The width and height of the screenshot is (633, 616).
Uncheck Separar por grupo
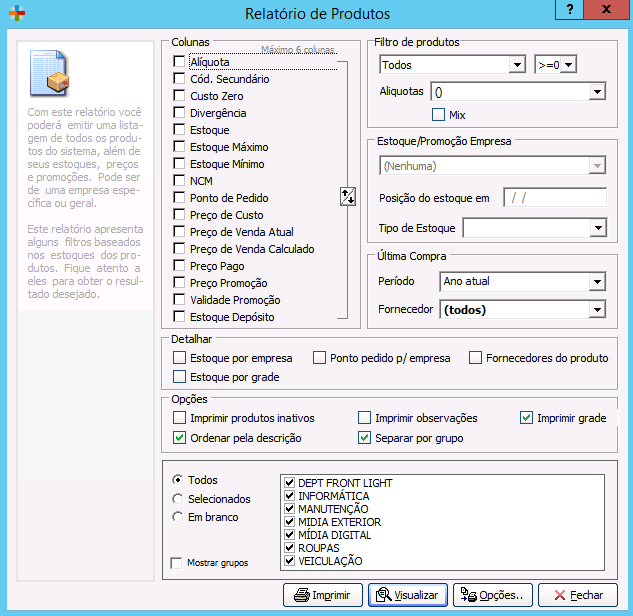tap(365, 438)
